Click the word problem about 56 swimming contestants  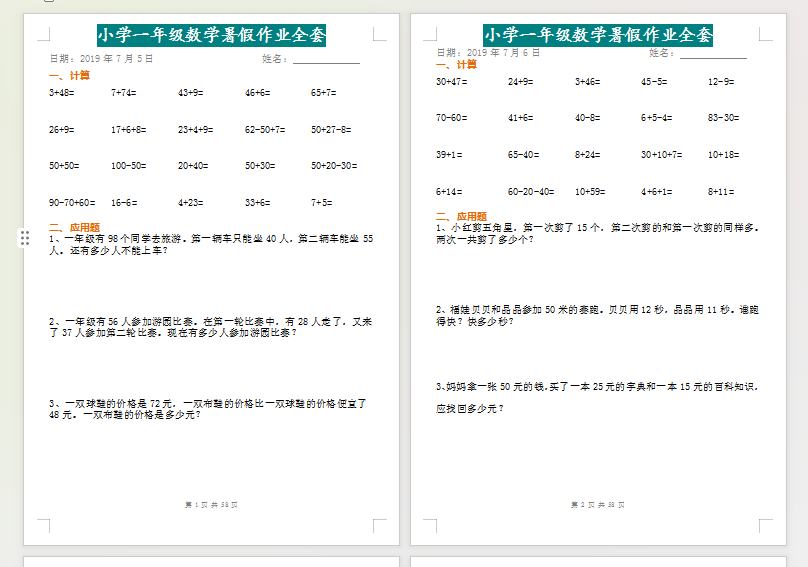tap(211, 327)
